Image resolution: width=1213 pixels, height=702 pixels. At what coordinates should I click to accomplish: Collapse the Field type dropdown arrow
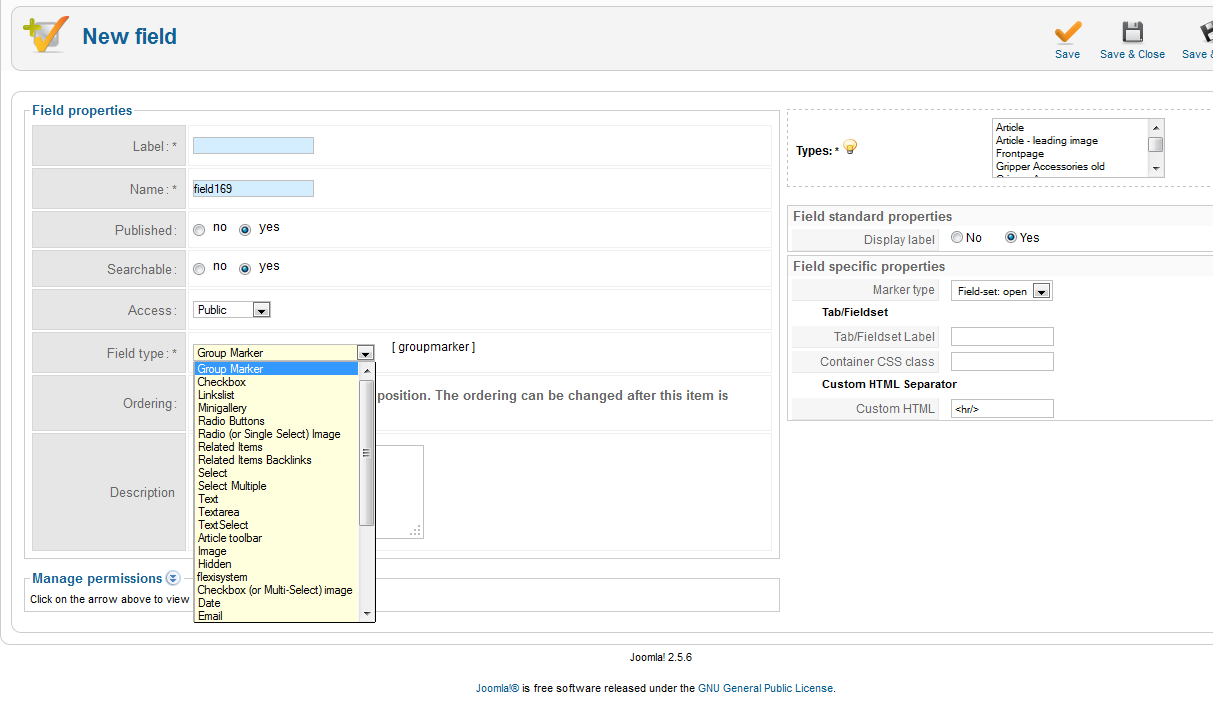click(365, 353)
